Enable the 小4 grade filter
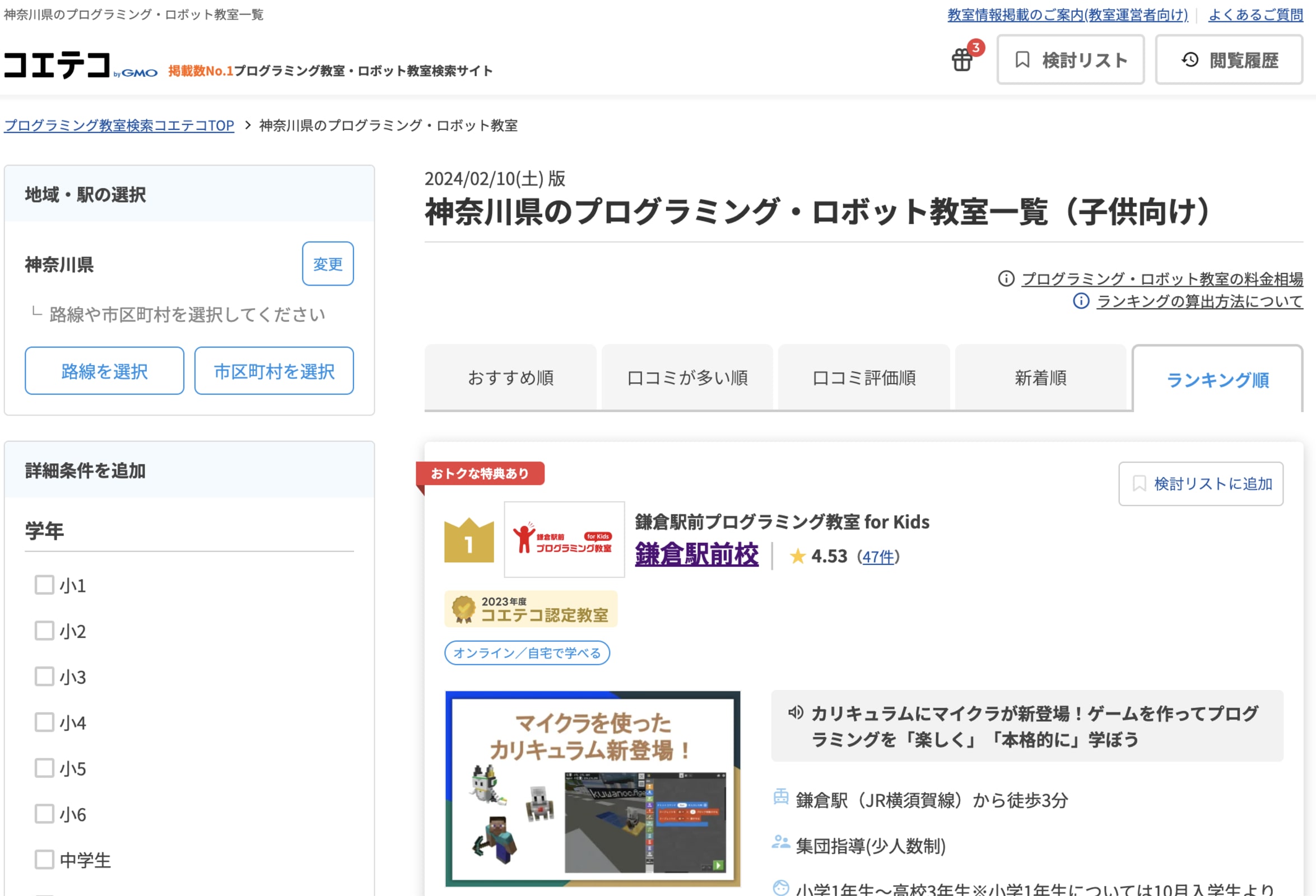 coord(44,722)
